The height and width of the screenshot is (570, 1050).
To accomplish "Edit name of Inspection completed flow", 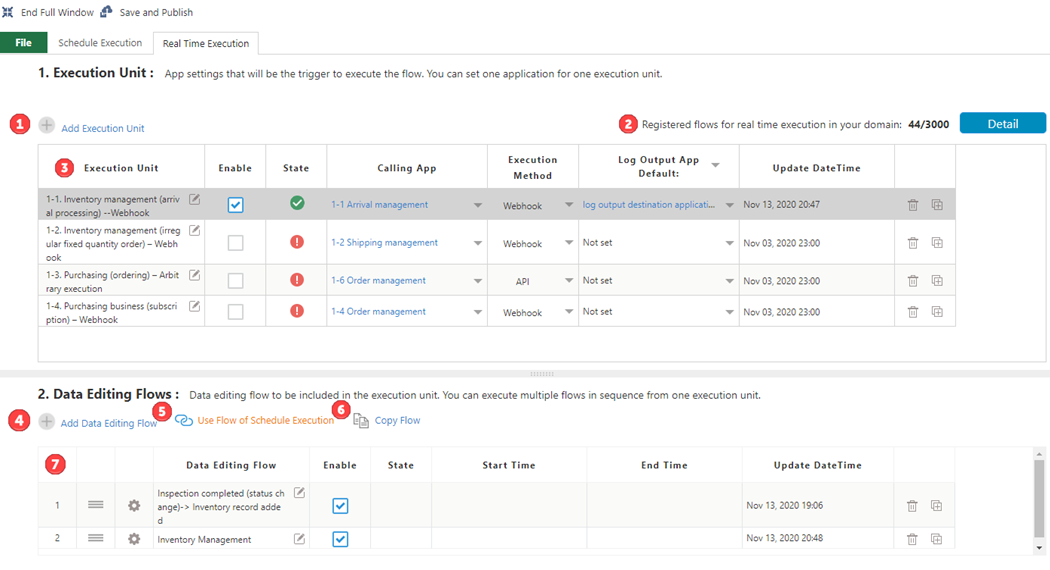I will click(x=299, y=493).
